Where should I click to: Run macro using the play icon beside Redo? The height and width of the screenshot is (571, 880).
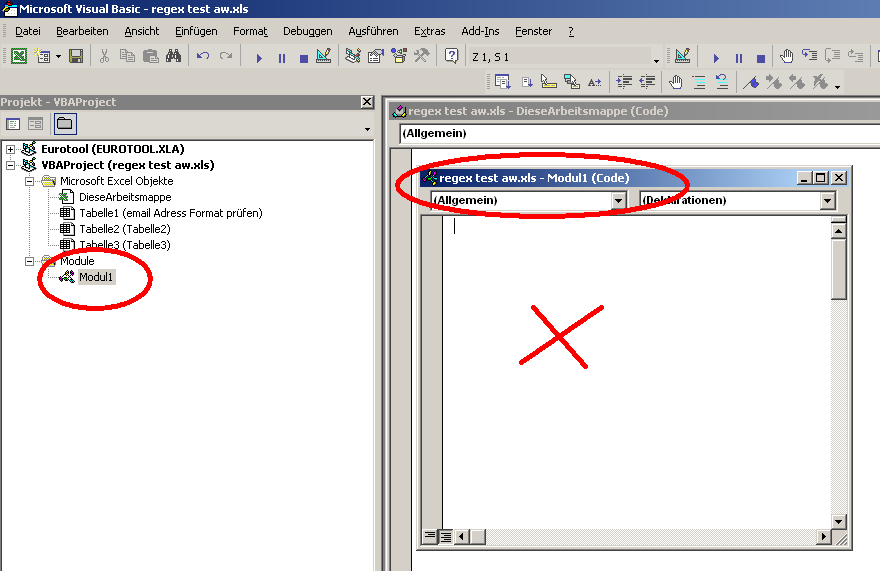(x=259, y=57)
